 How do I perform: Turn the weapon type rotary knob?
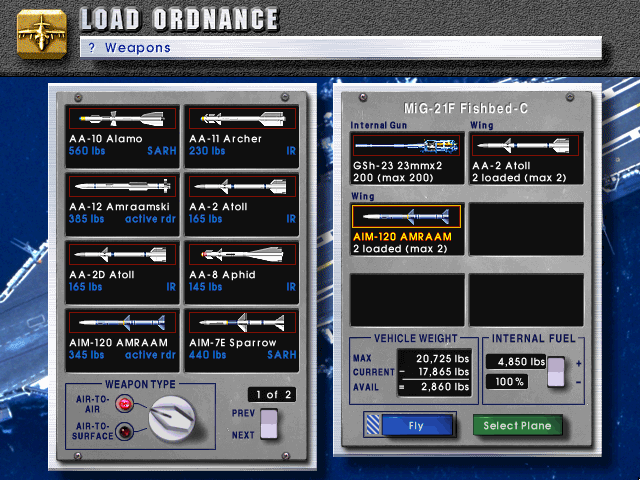click(171, 419)
